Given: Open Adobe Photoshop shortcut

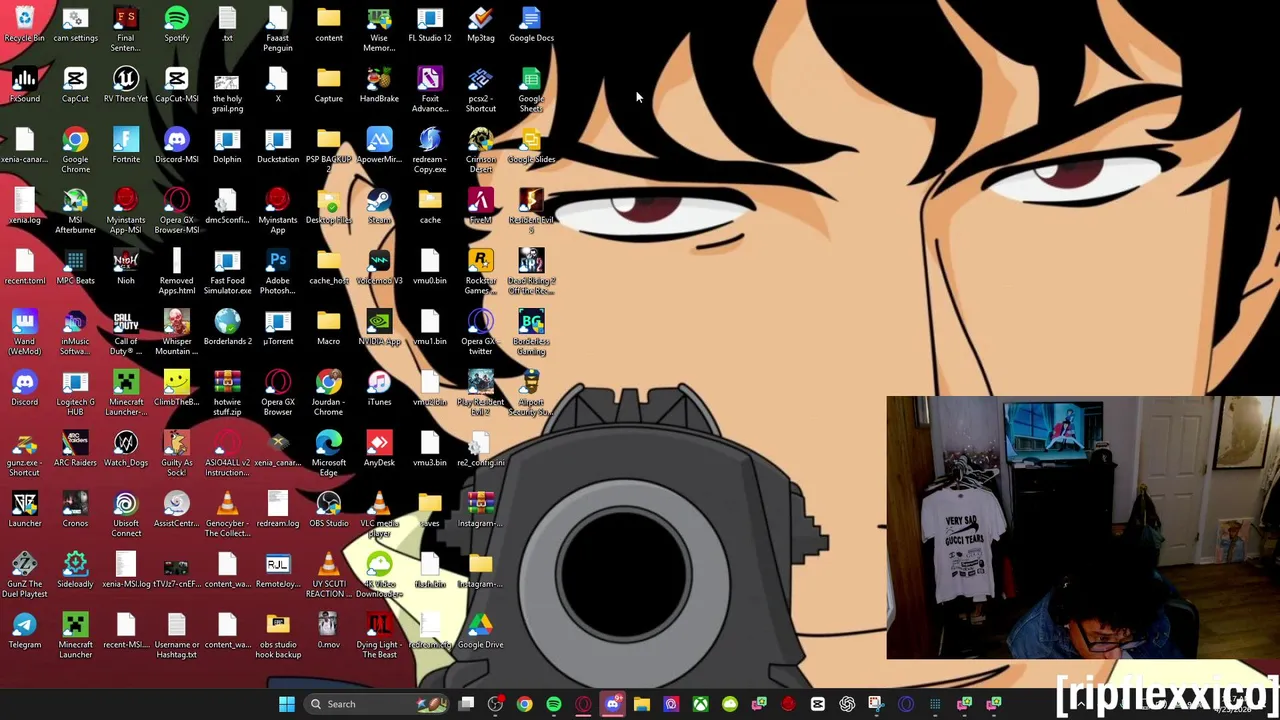Looking at the screenshot, I should [x=278, y=272].
